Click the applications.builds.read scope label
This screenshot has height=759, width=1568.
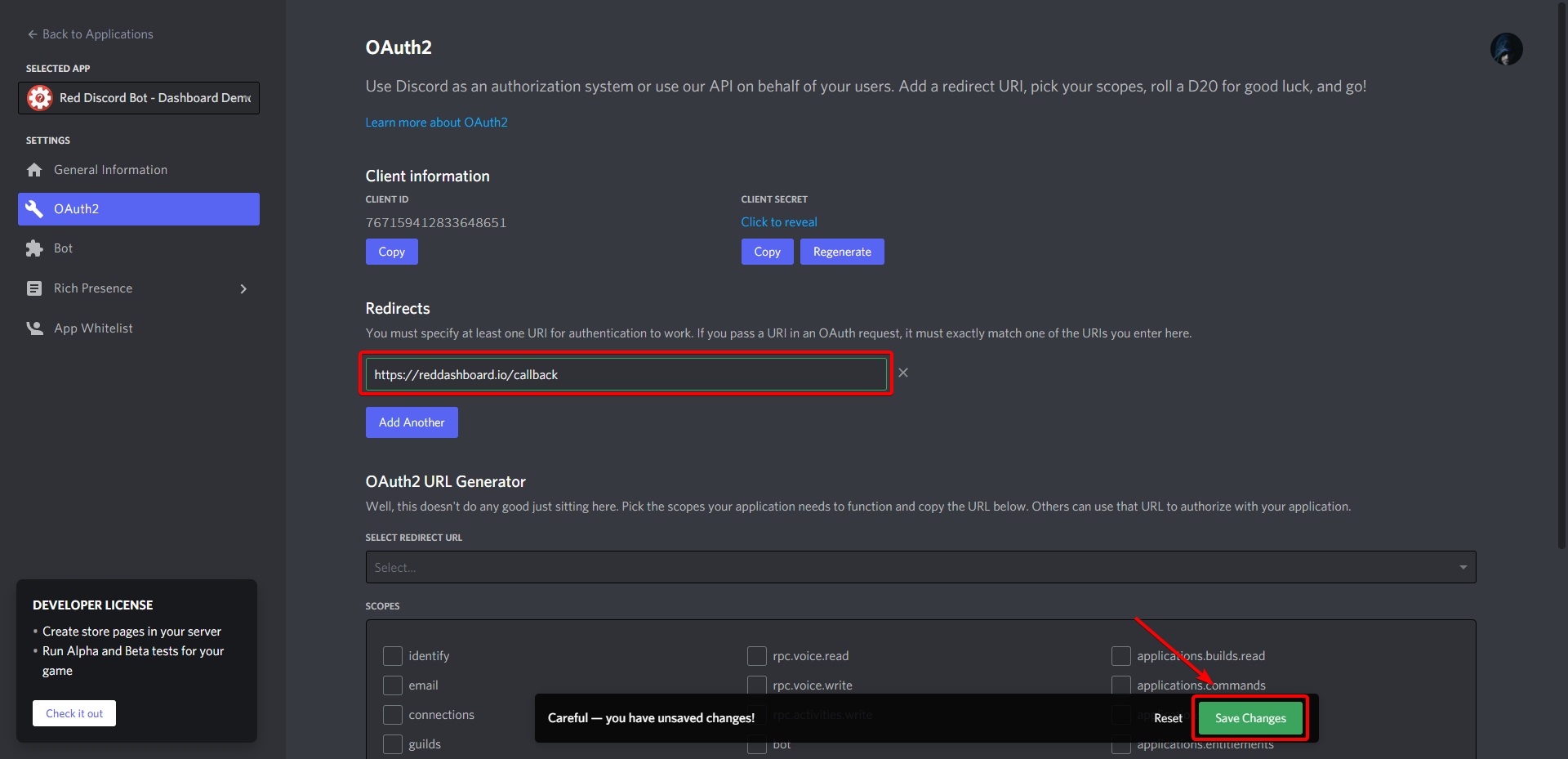(1200, 656)
